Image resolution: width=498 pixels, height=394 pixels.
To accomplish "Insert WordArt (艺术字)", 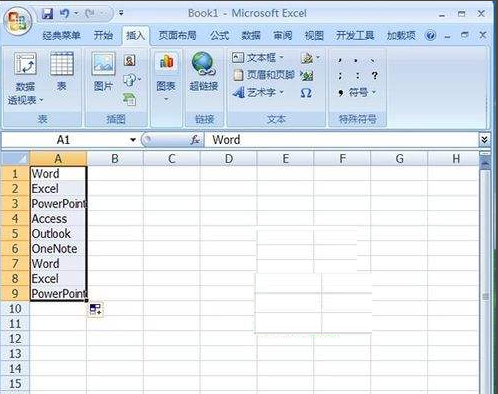I will [258, 92].
